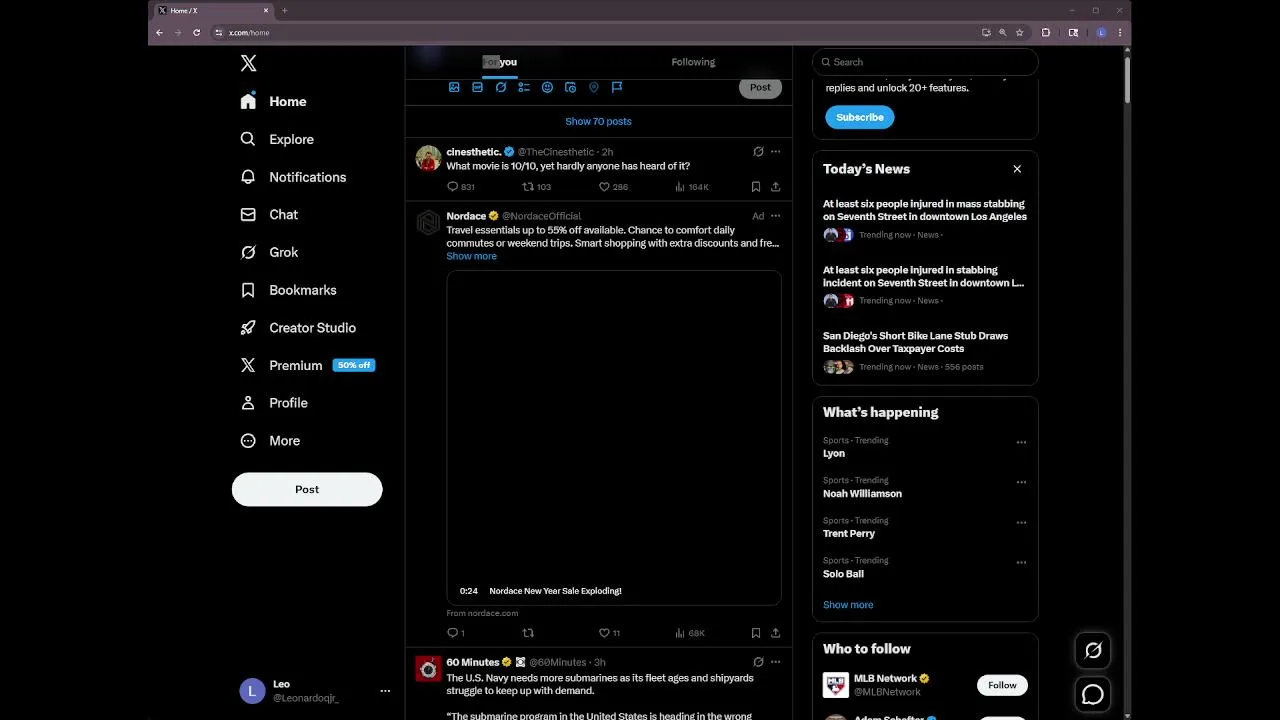Open Leo account switcher menu

(x=315, y=691)
